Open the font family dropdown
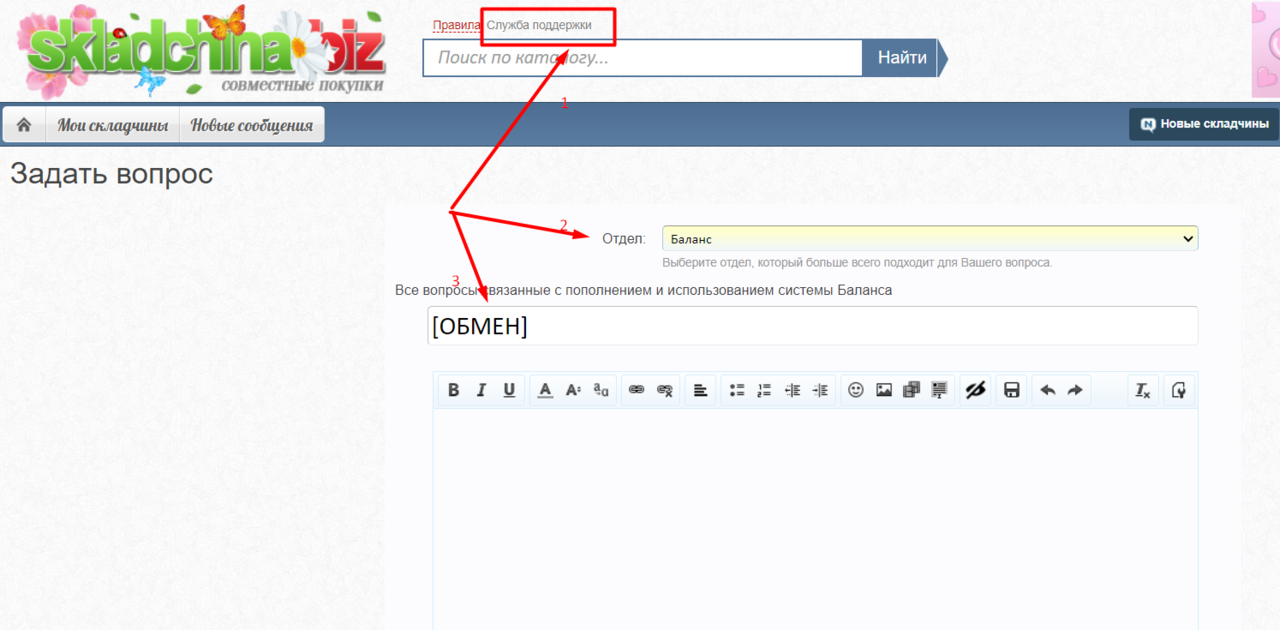Image resolution: width=1280 pixels, height=630 pixels. pyautogui.click(x=601, y=390)
